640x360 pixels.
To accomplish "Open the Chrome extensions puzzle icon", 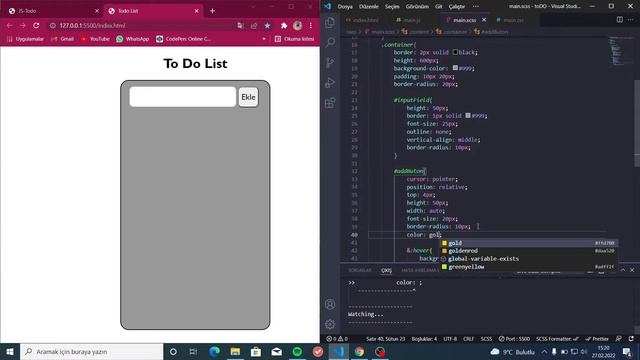I will pyautogui.click(x=284, y=26).
